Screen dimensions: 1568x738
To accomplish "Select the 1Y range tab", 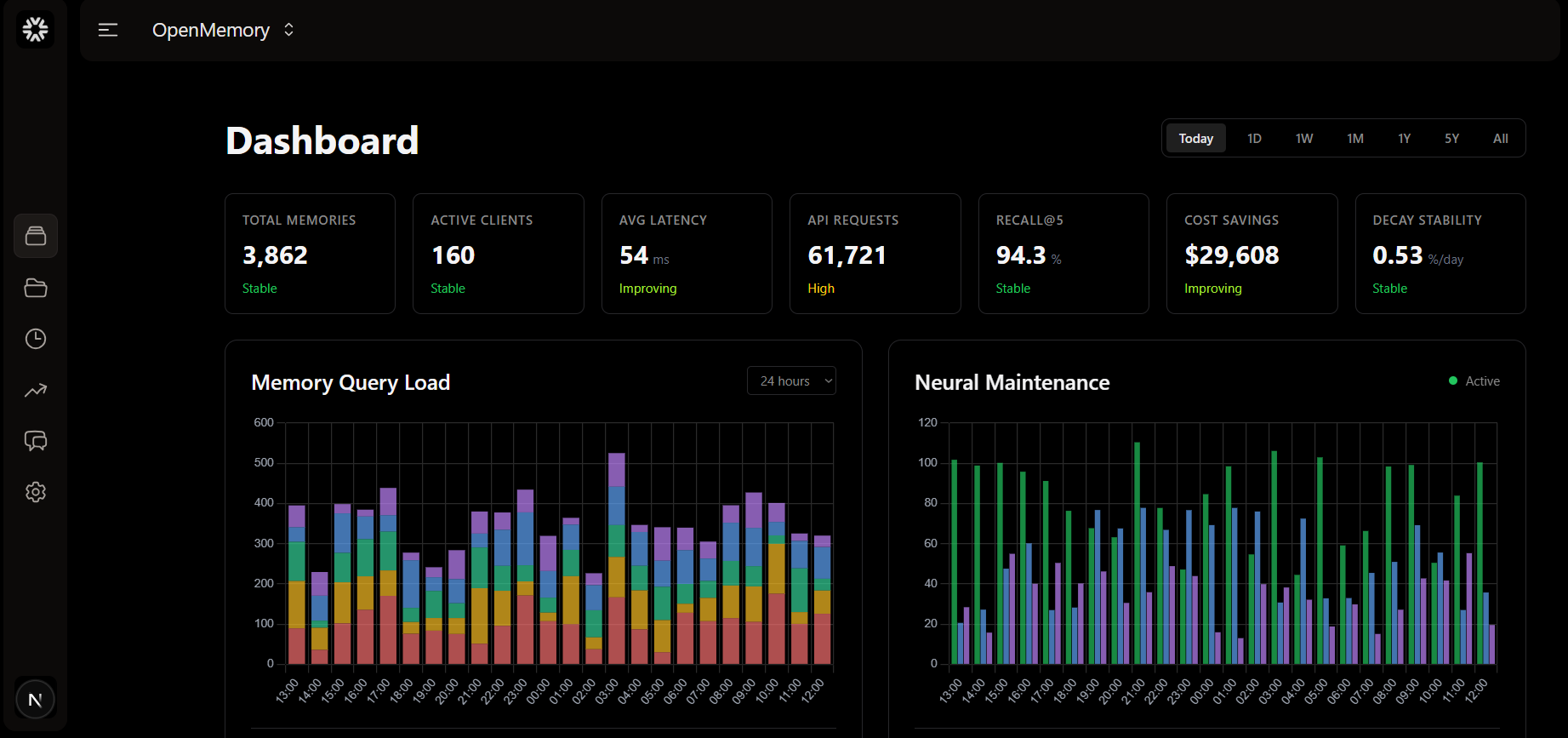I will (x=1404, y=139).
